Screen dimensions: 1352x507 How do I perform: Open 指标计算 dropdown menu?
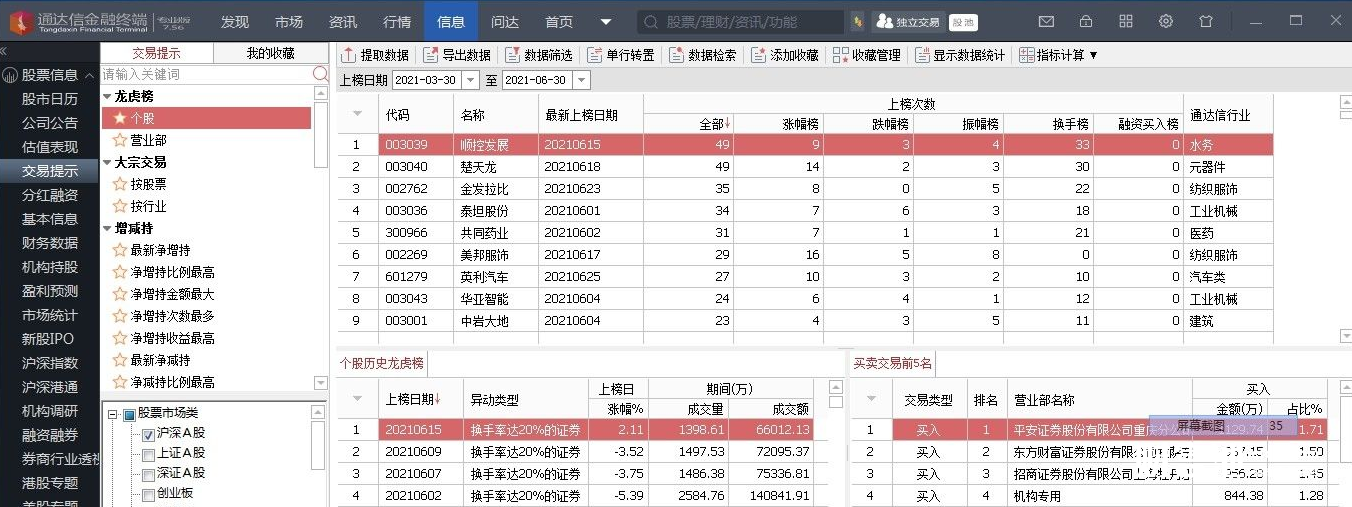coord(1059,55)
